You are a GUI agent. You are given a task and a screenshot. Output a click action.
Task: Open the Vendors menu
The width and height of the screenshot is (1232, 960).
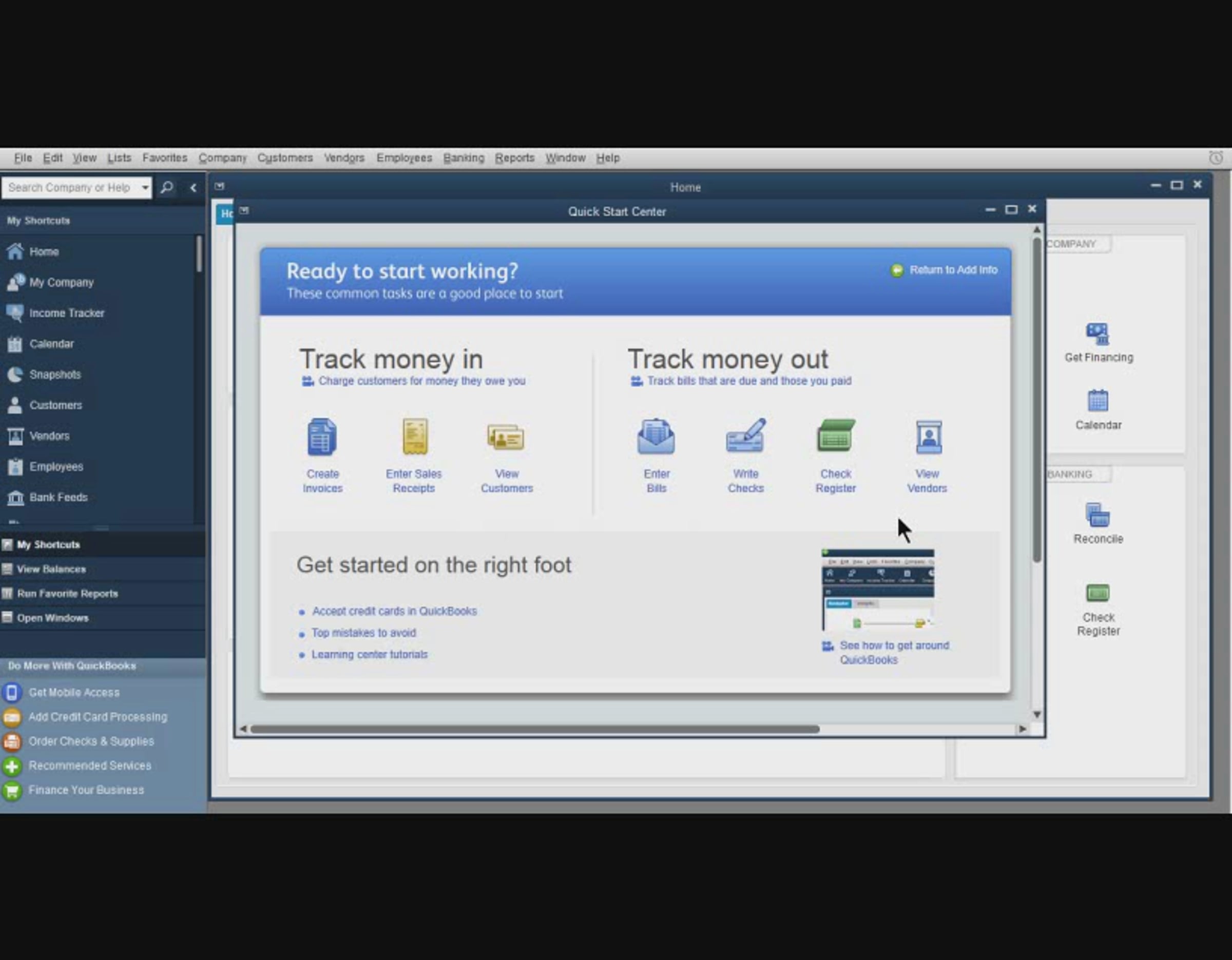tap(343, 158)
